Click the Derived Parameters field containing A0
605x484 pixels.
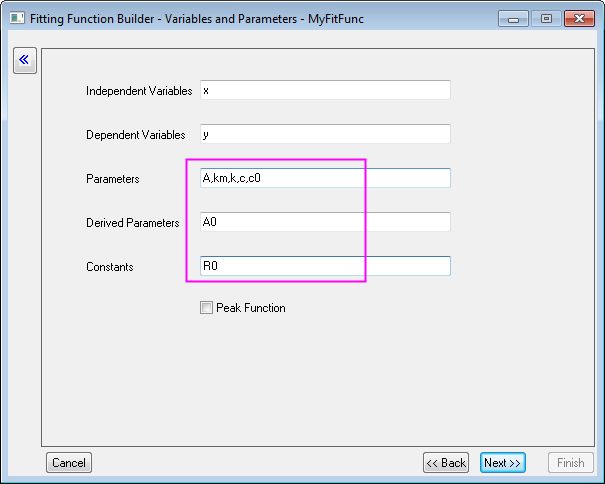[x=325, y=222]
